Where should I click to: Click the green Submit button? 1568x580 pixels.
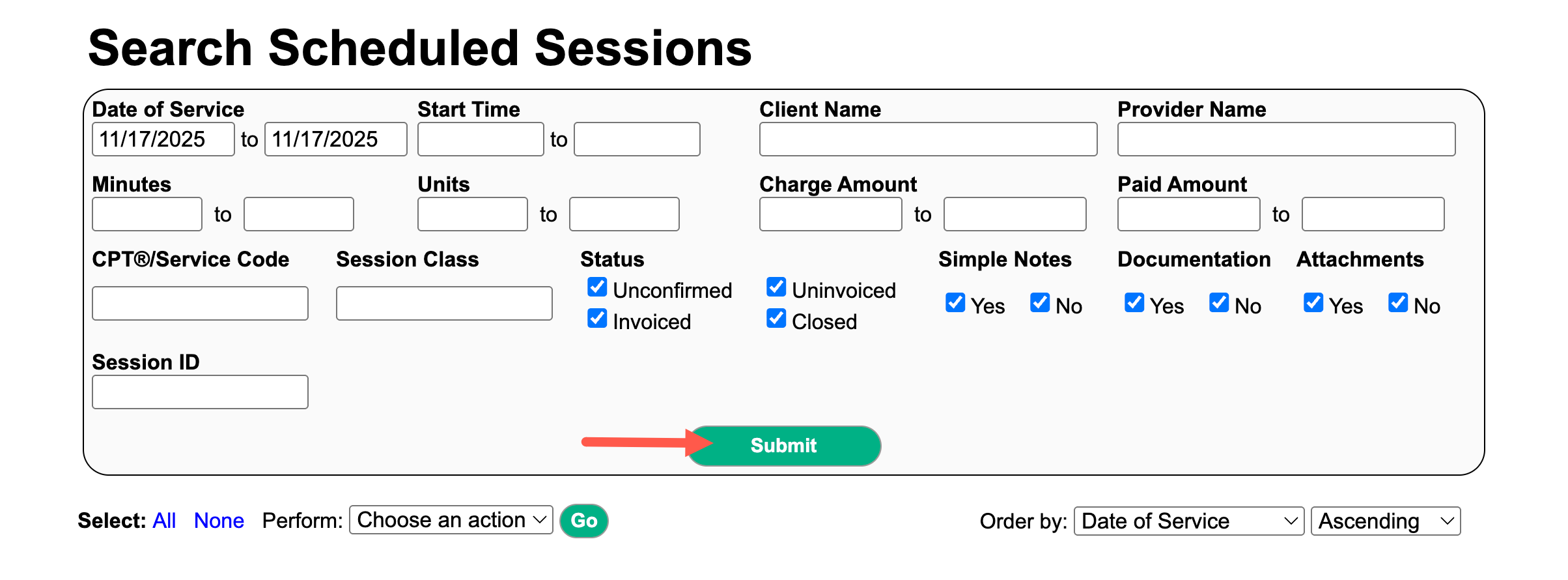[784, 446]
